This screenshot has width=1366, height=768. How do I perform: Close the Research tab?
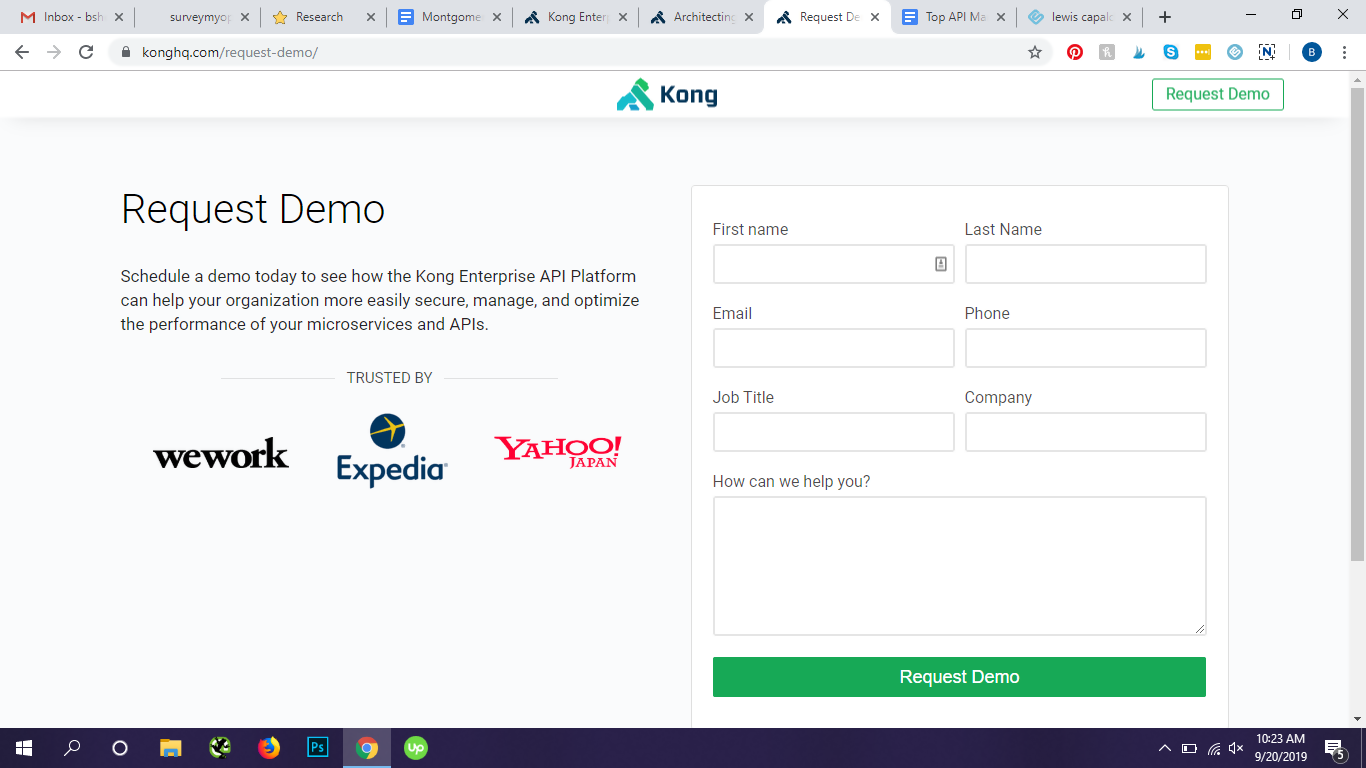371,17
